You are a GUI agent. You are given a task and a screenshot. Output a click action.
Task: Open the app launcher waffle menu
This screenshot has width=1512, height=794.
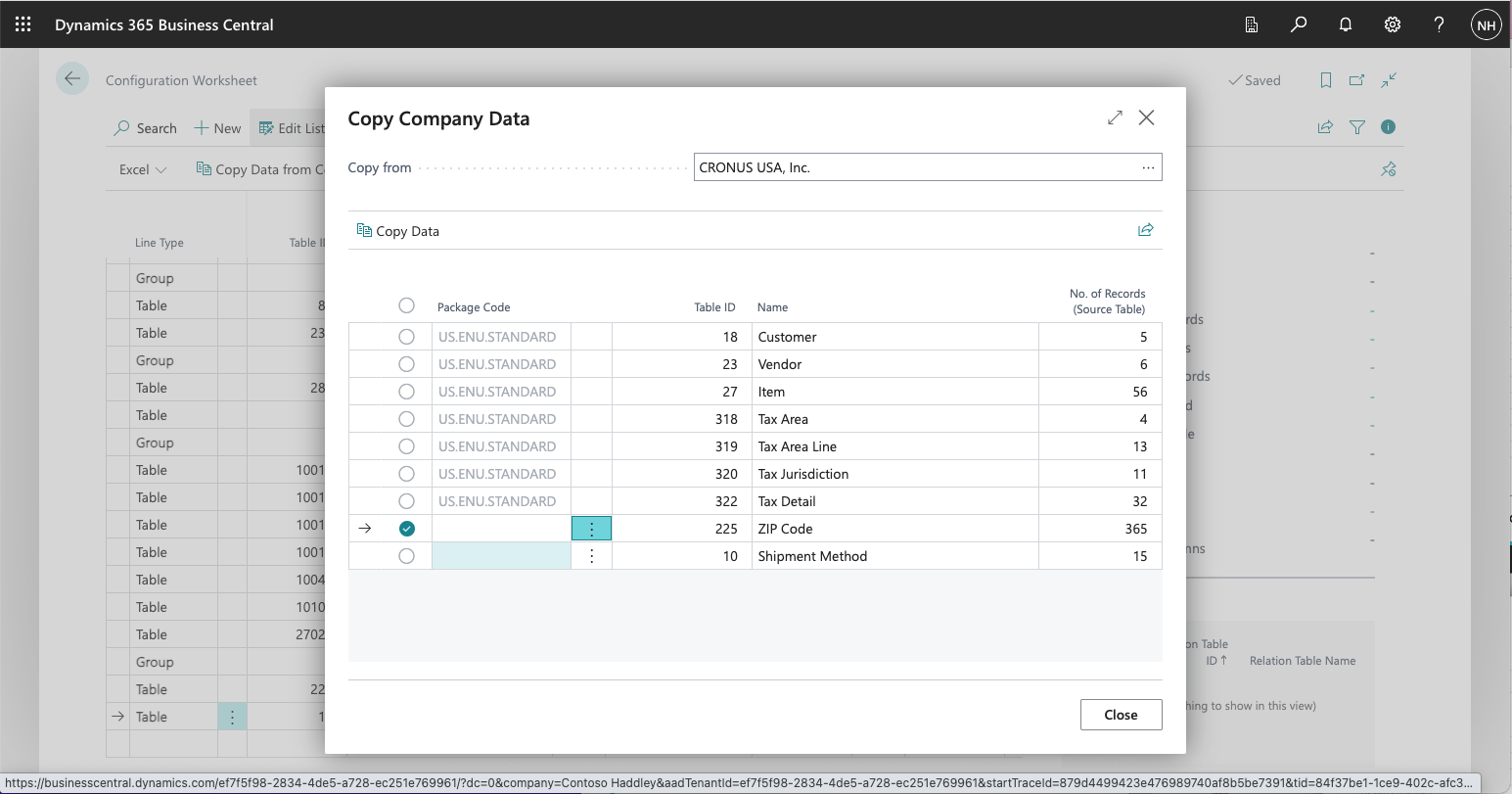click(23, 24)
